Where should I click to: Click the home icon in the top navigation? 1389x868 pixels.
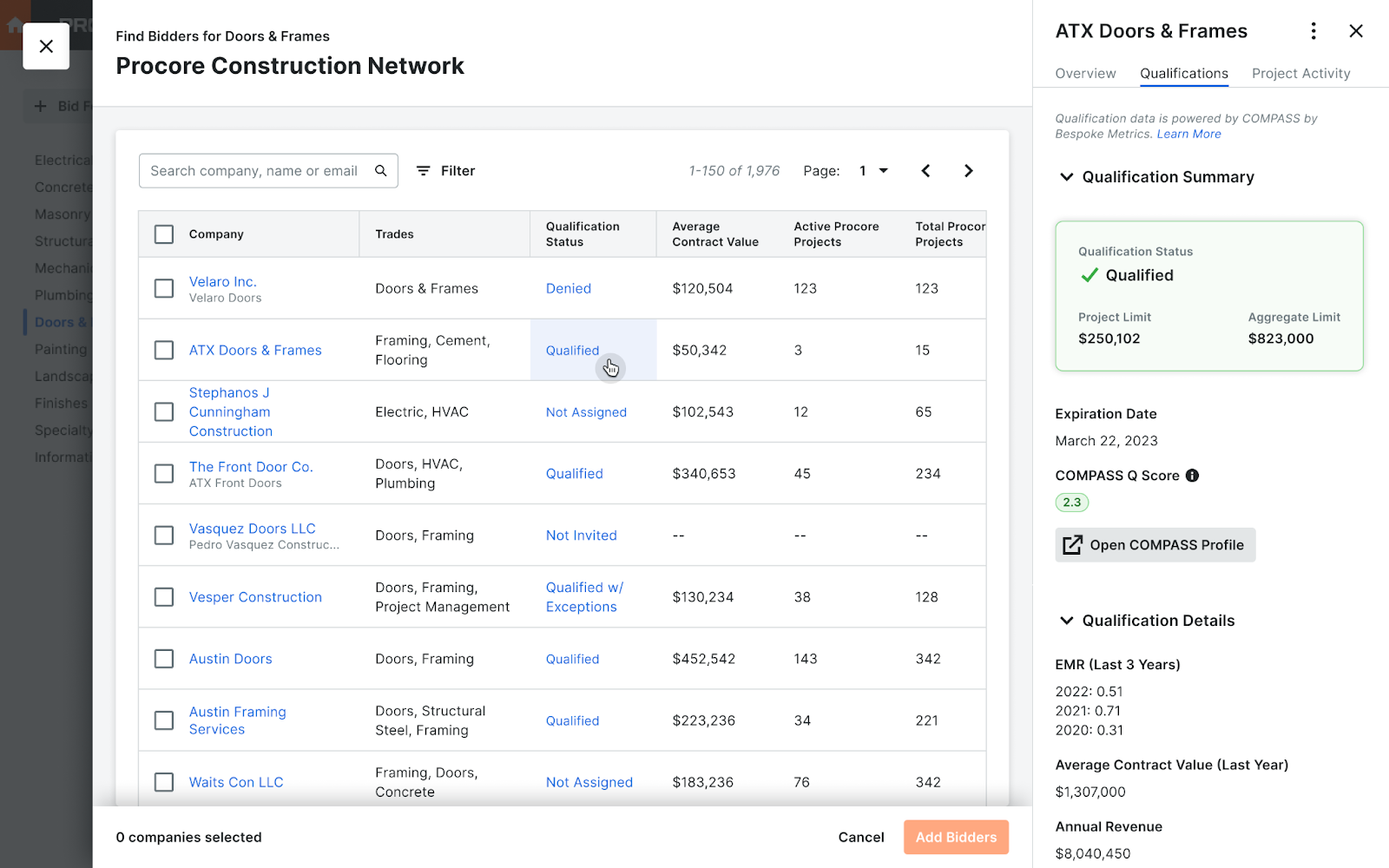coord(14,24)
